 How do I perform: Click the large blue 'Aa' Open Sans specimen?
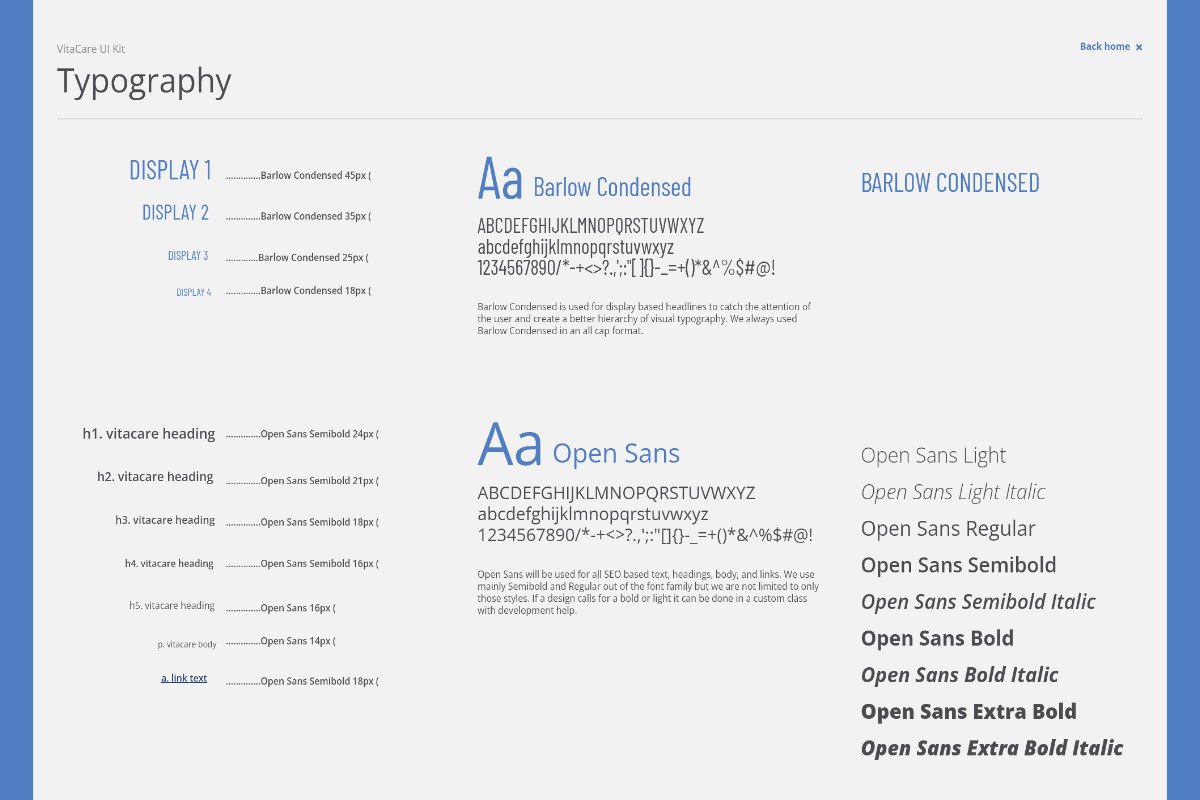pos(510,446)
